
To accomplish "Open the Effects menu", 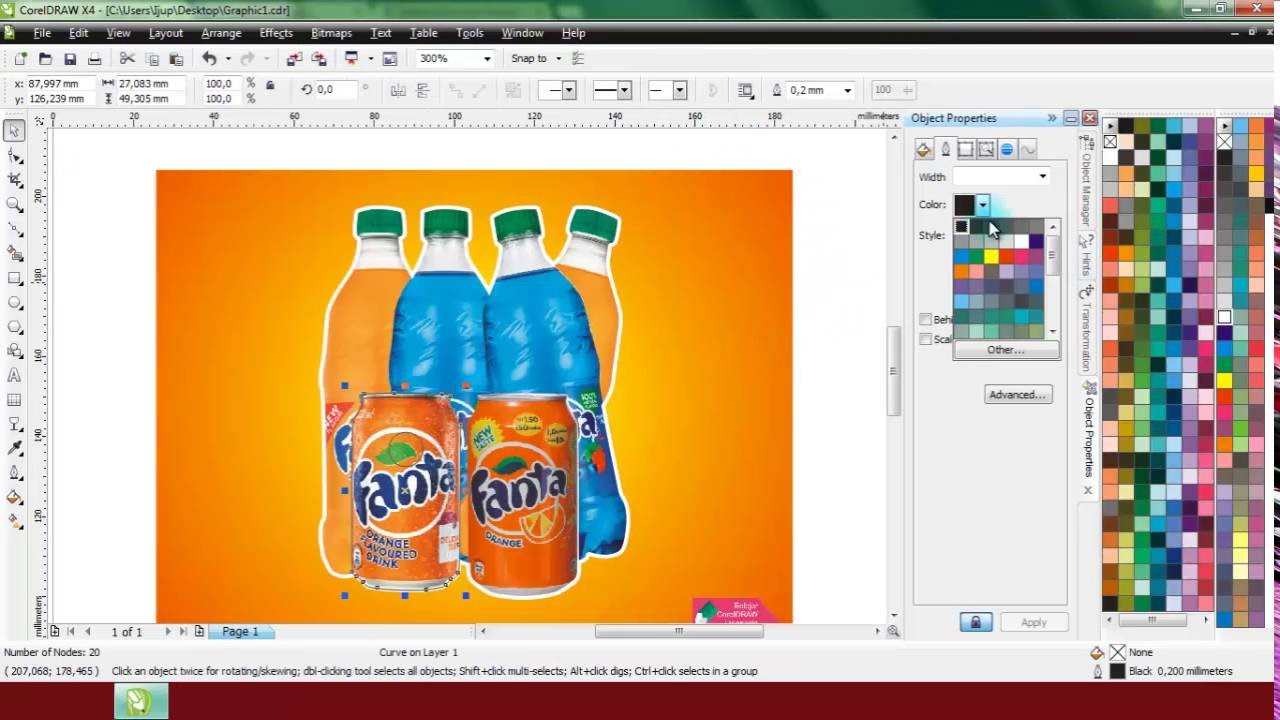I will pos(276,33).
